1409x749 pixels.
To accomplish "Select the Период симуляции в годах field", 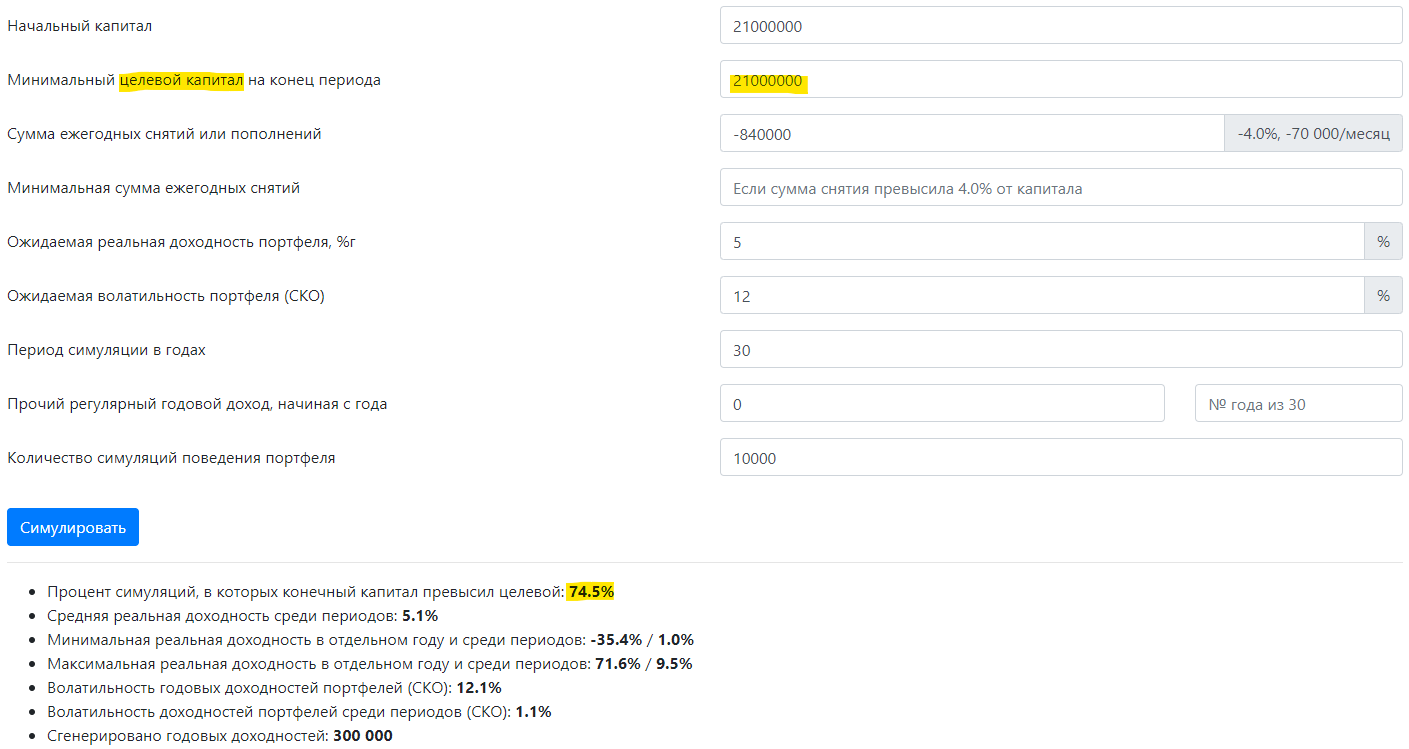I will click(1061, 350).
